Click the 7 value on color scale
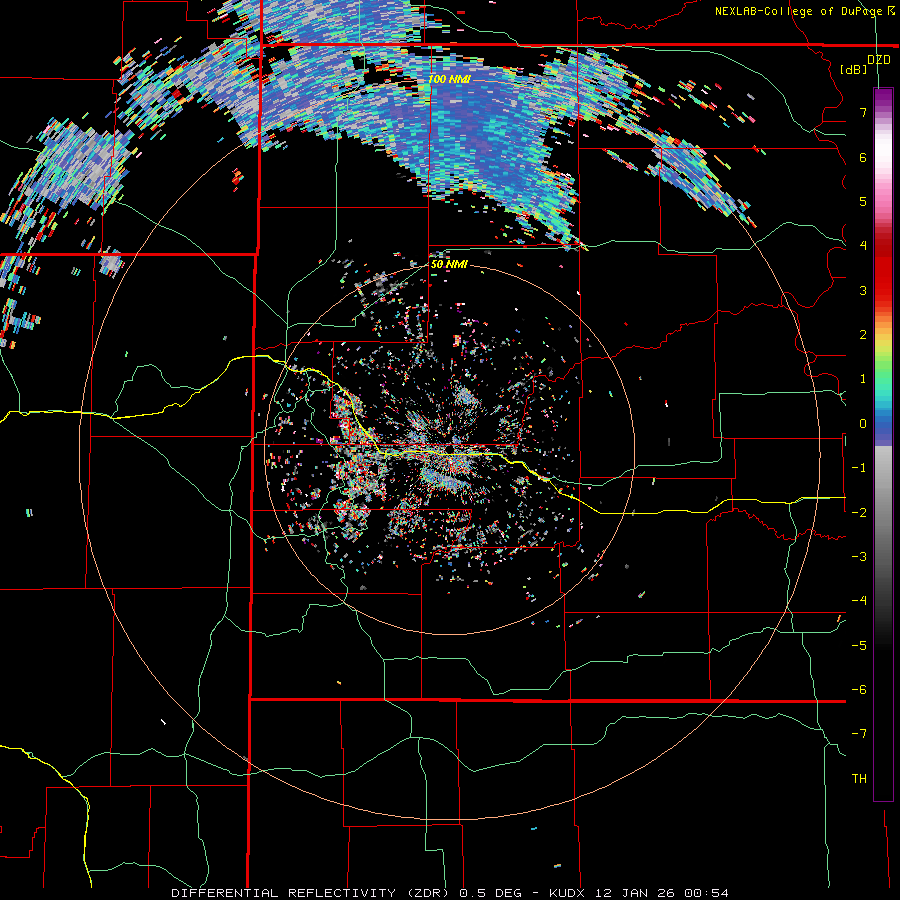Image resolution: width=900 pixels, height=900 pixels. [863, 112]
